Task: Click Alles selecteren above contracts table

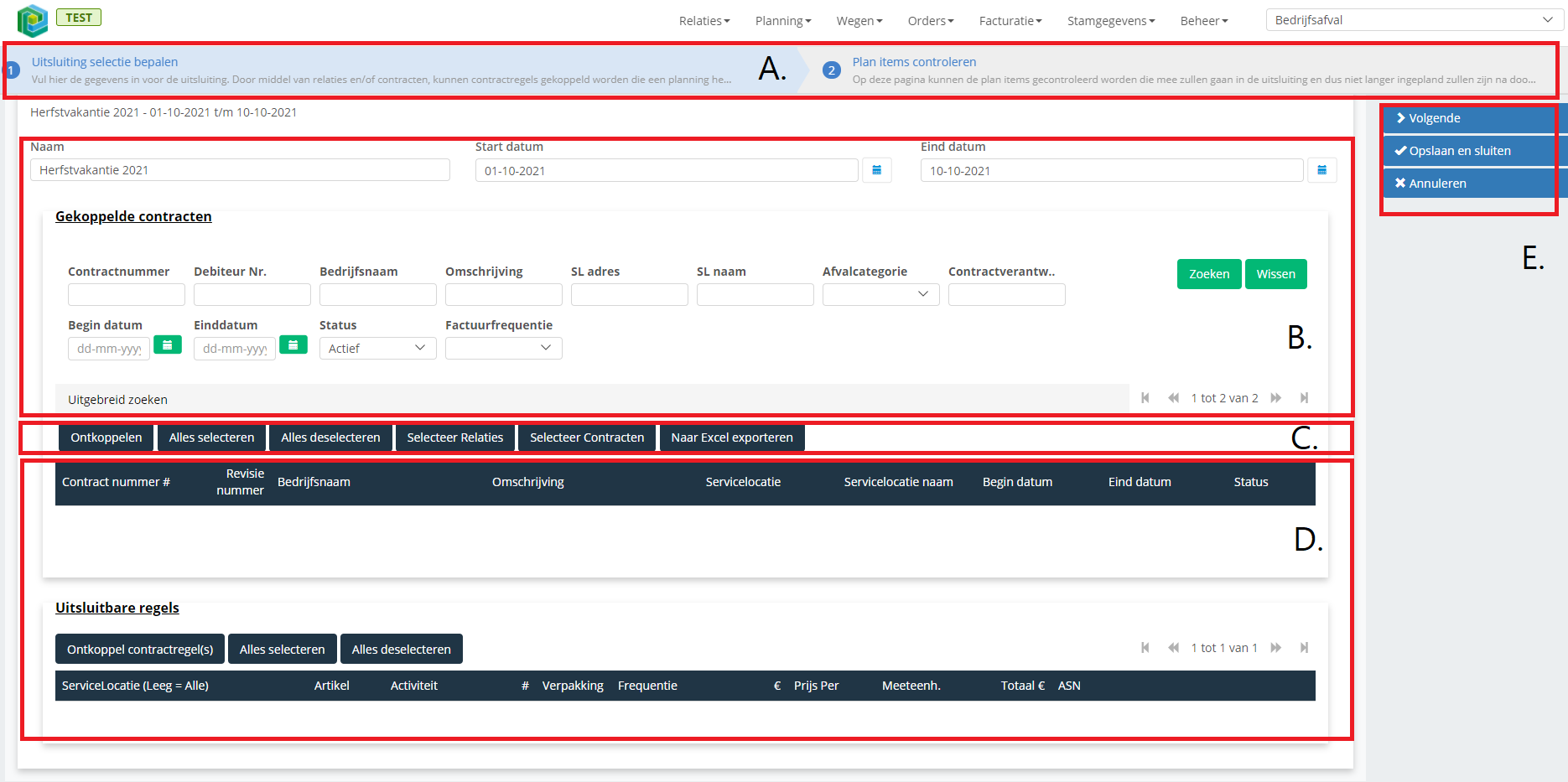Action: [211, 438]
